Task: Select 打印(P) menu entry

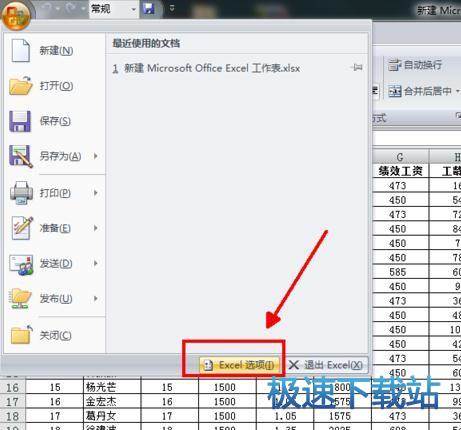Action: click(55, 193)
